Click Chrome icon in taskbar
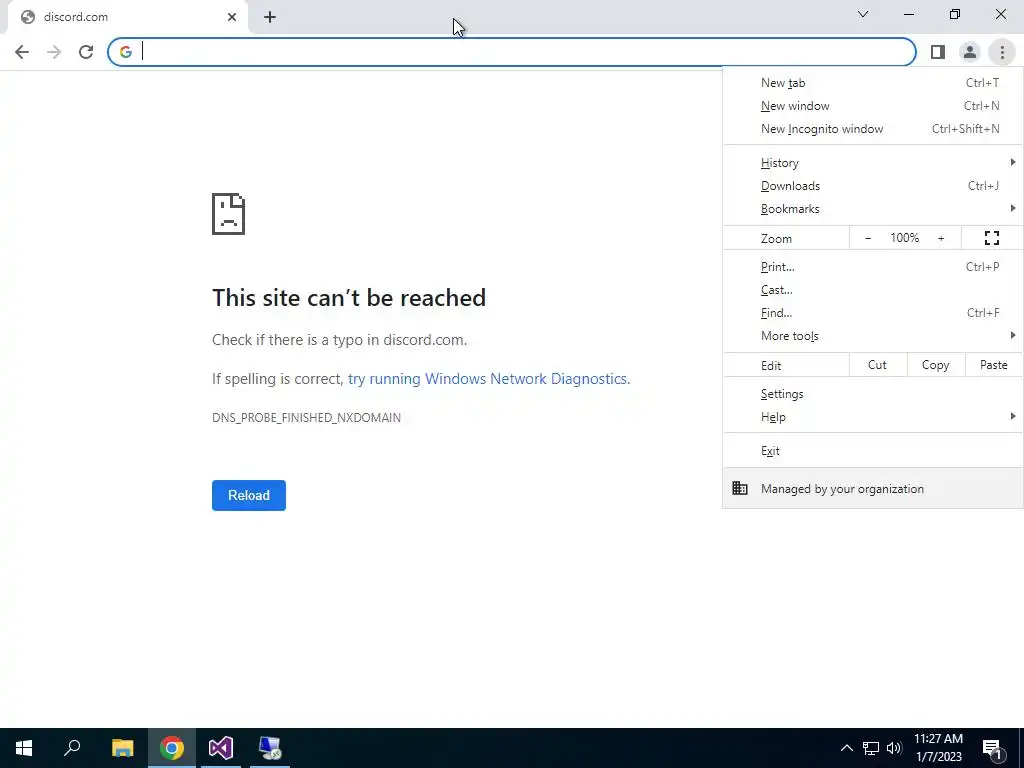1024x768 pixels. pos(172,748)
